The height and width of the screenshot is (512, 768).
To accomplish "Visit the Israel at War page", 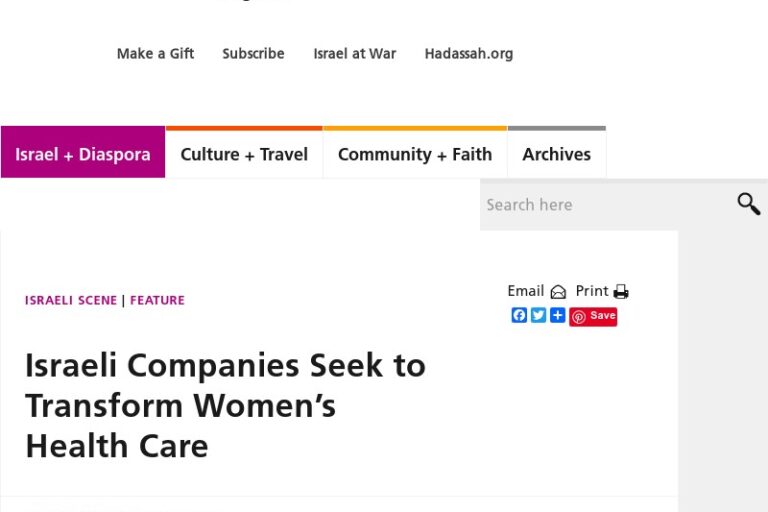I will pyautogui.click(x=354, y=54).
